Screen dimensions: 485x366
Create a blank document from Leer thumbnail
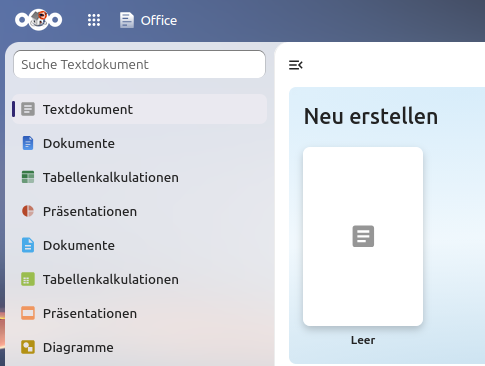coord(363,236)
